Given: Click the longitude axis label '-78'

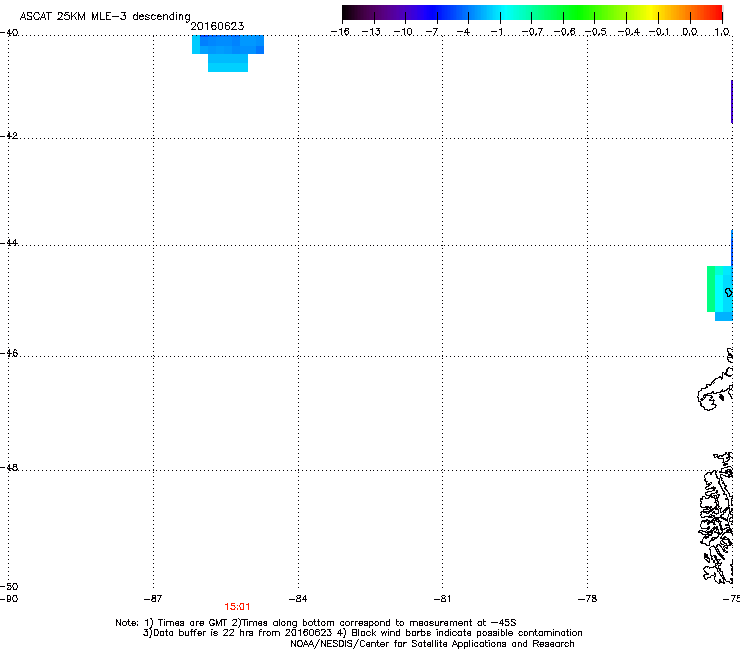Looking at the screenshot, I should coord(588,599).
